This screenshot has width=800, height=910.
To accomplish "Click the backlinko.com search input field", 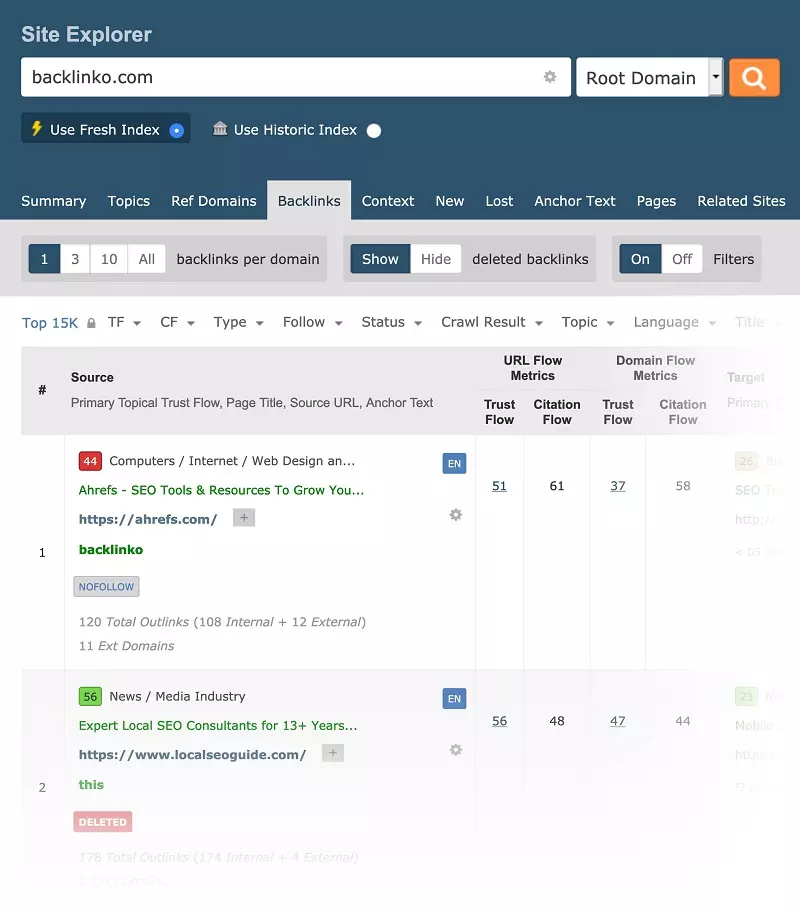I will (x=280, y=77).
